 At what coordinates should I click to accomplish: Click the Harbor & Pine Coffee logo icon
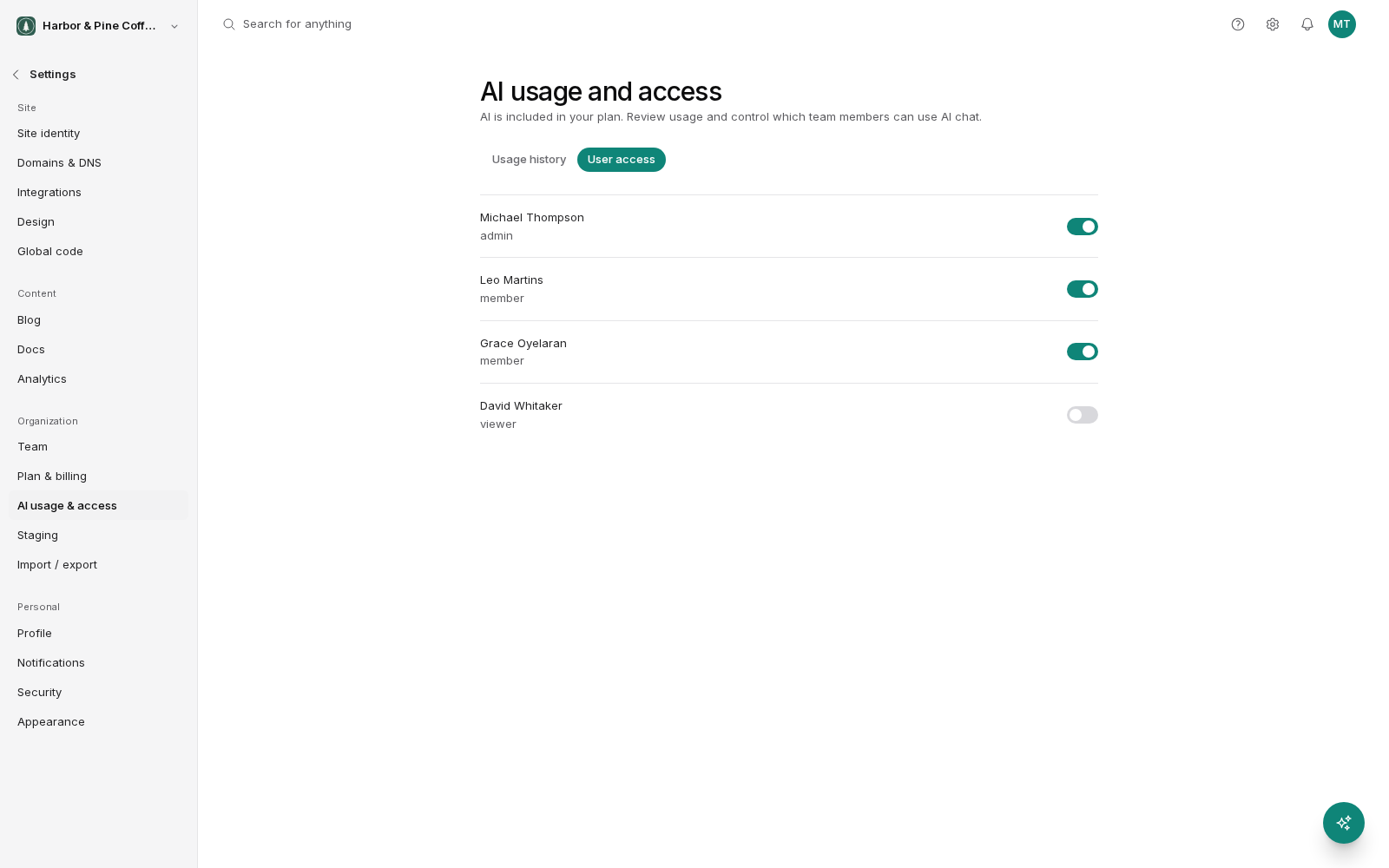[26, 26]
